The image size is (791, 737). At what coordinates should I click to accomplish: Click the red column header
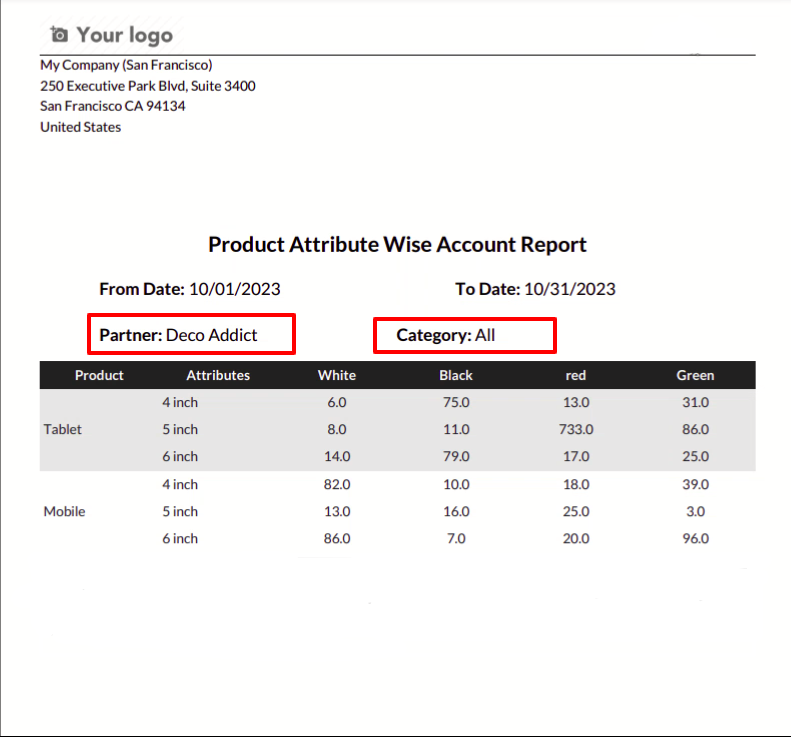[576, 375]
